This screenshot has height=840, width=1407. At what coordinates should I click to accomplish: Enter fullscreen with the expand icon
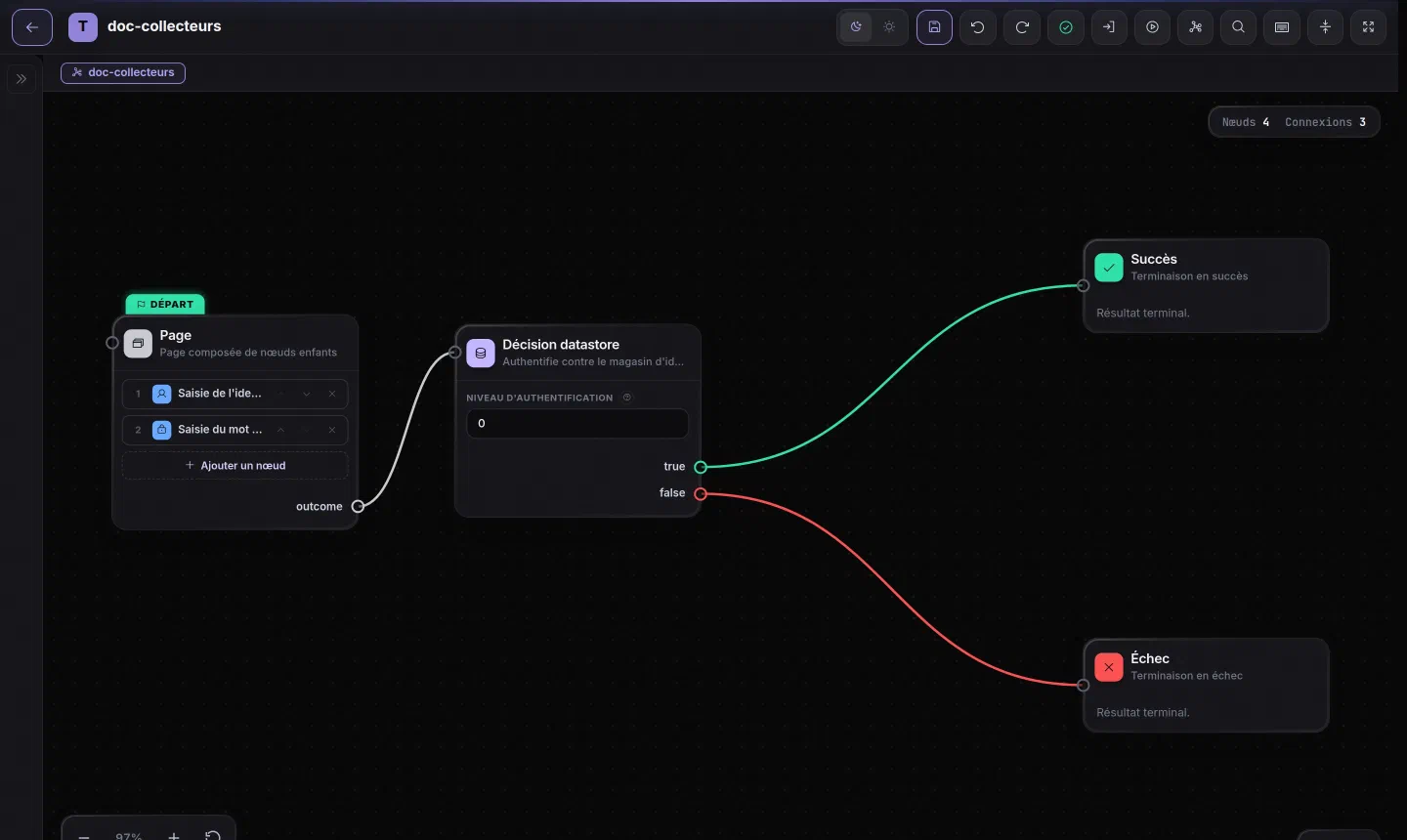(x=1369, y=27)
